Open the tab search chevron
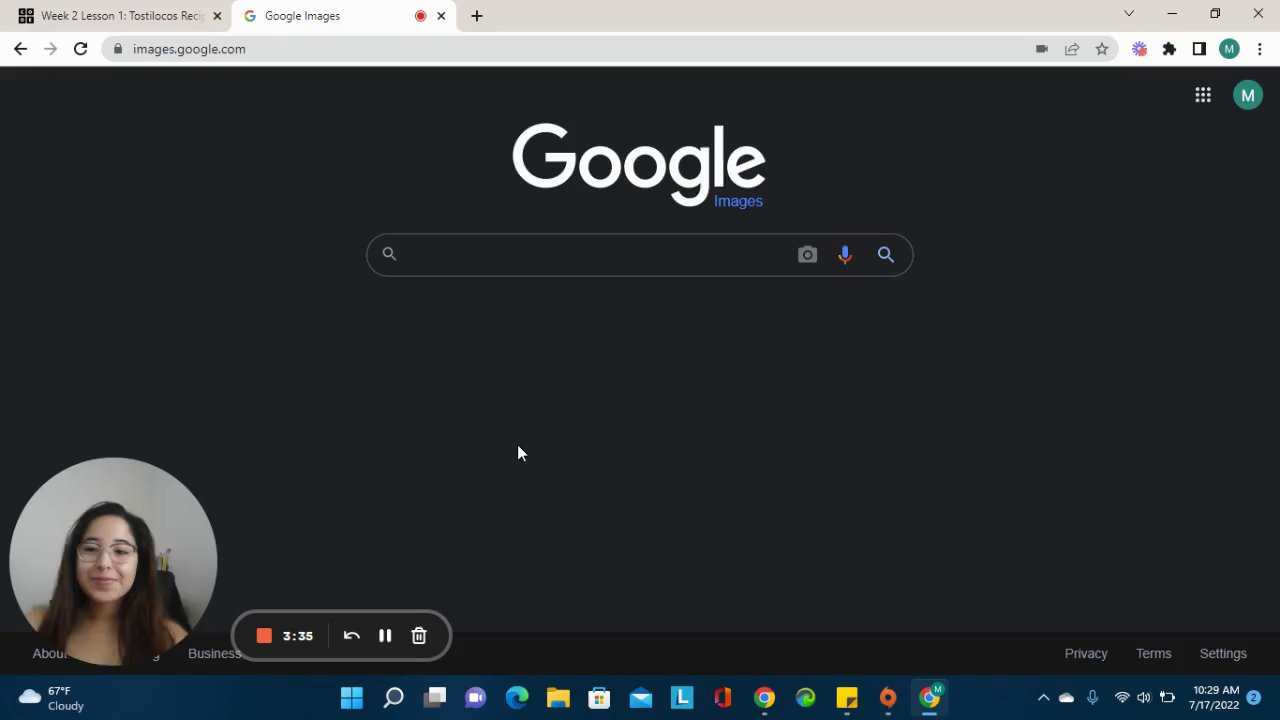The height and width of the screenshot is (720, 1280). [x=1129, y=14]
